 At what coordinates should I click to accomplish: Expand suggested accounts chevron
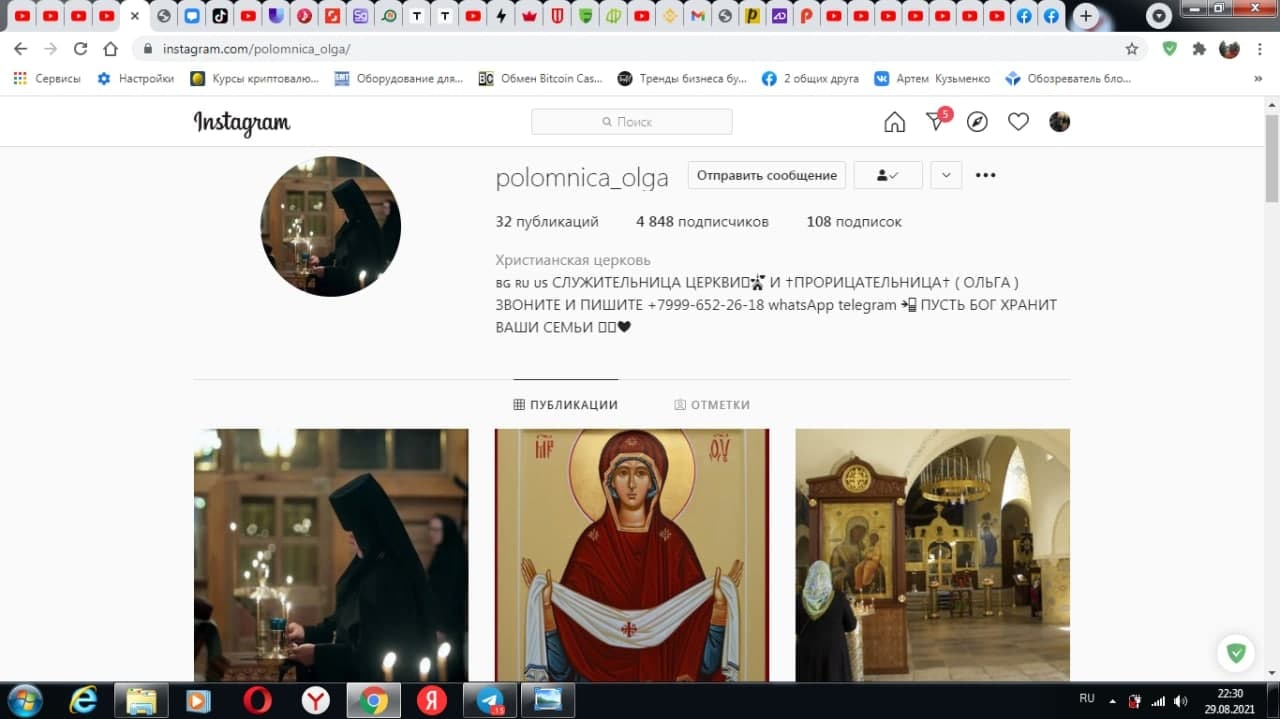click(946, 175)
